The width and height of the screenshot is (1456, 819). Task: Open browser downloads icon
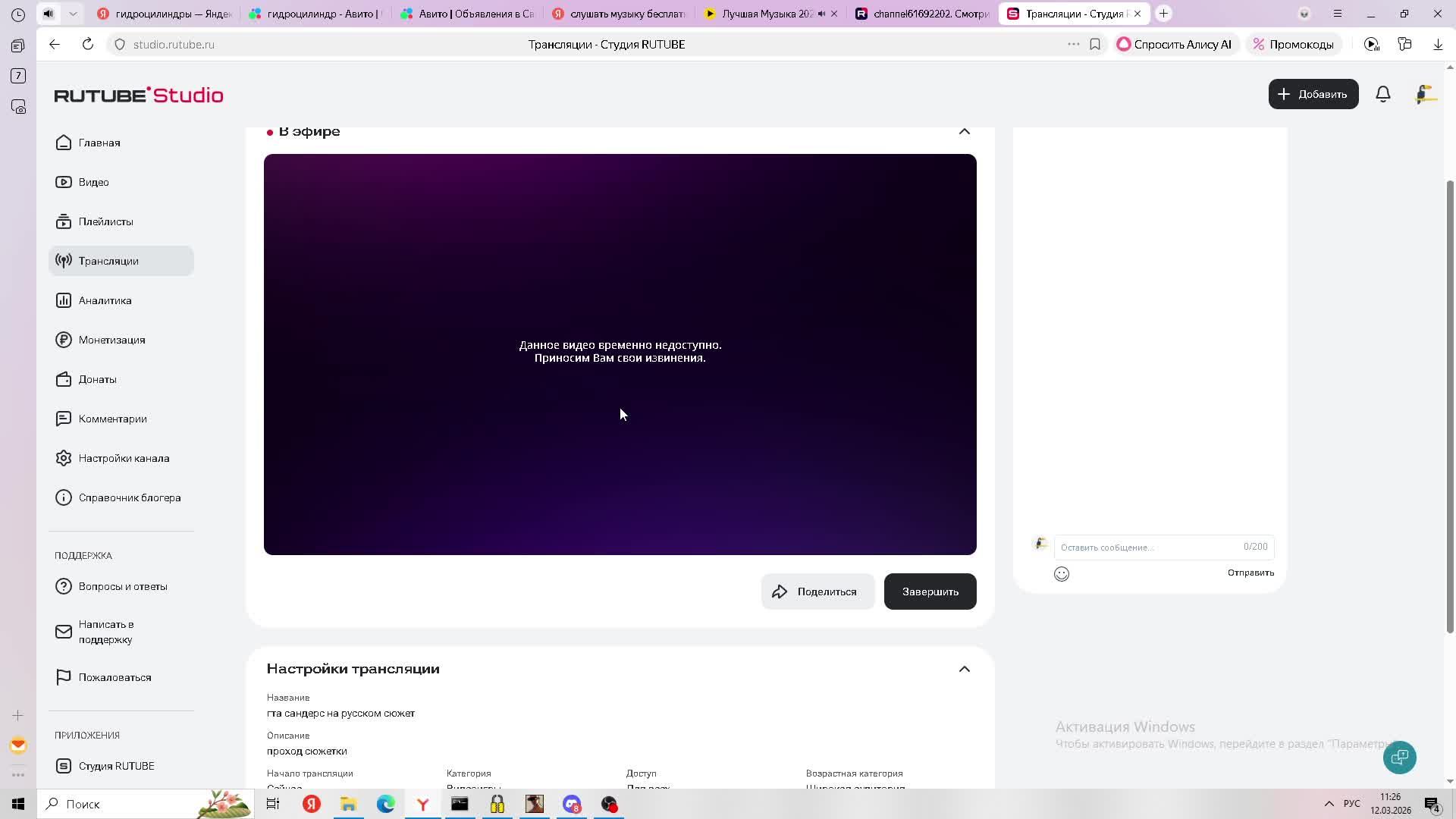click(1438, 45)
